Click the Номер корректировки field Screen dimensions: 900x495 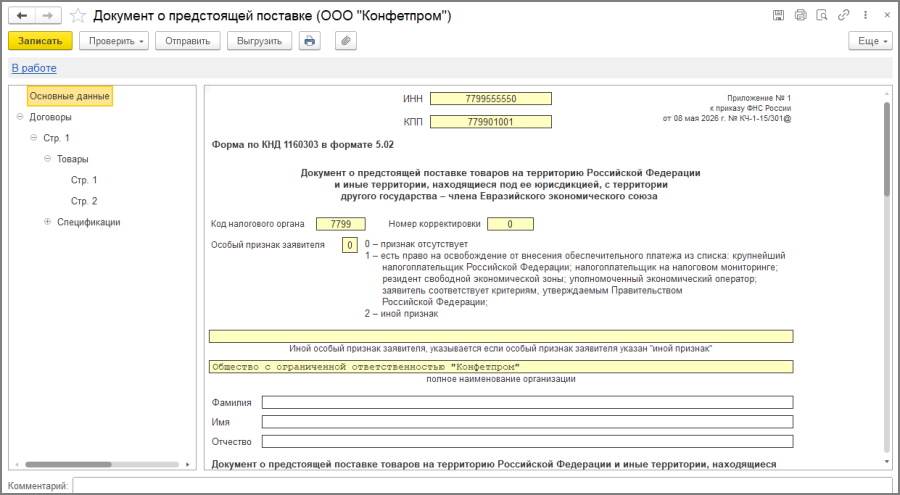pyautogui.click(x=510, y=224)
